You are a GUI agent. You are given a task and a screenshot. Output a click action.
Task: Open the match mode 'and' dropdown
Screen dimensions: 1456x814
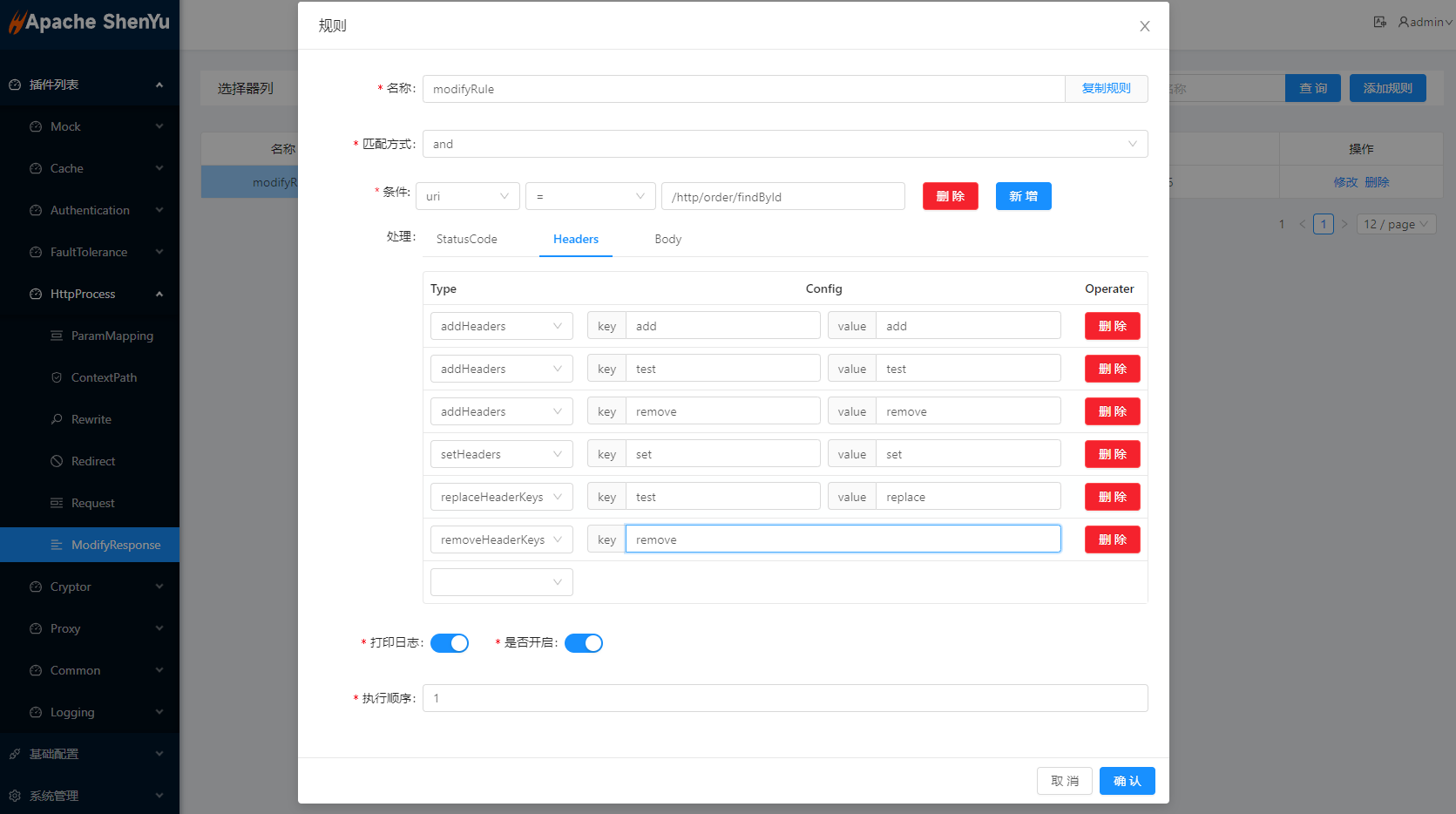tap(784, 144)
